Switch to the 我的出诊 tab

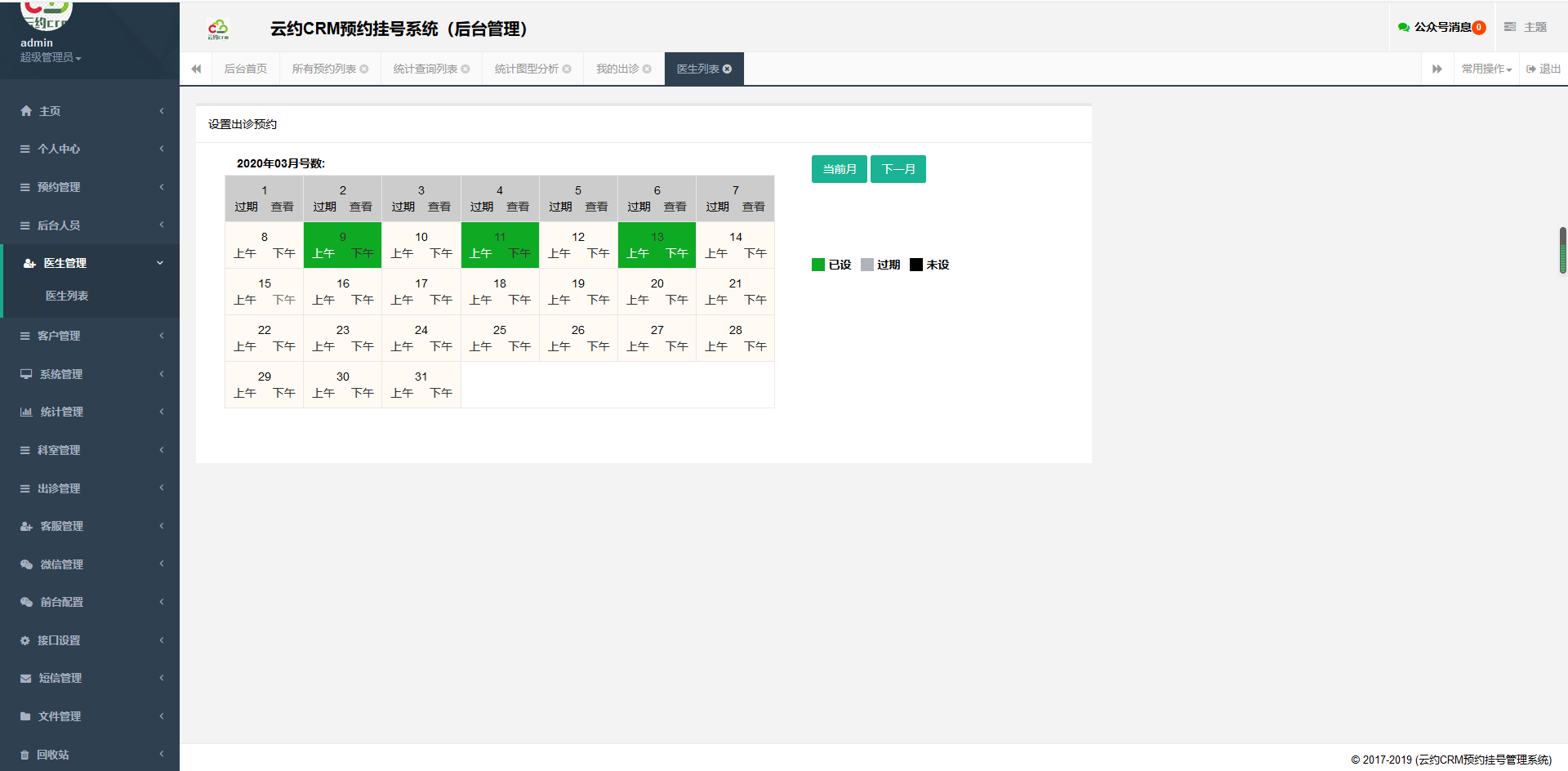tap(617, 69)
